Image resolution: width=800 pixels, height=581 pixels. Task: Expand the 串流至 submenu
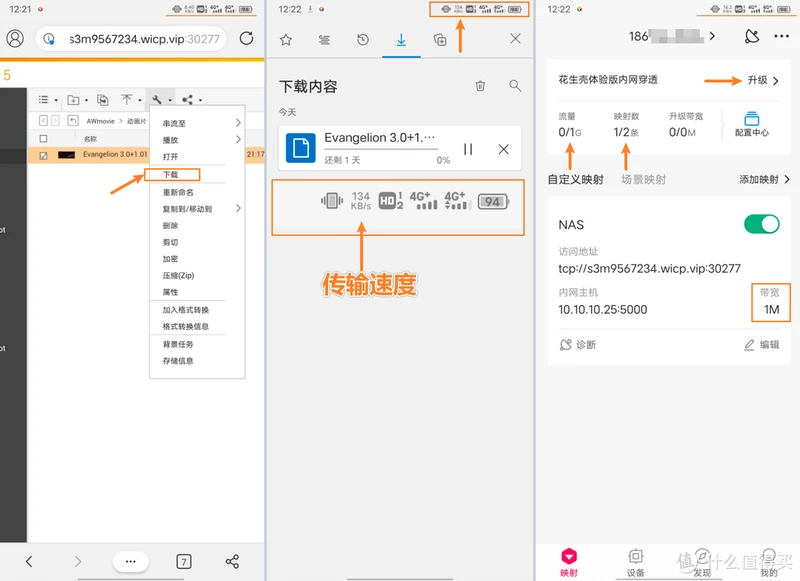(x=197, y=123)
